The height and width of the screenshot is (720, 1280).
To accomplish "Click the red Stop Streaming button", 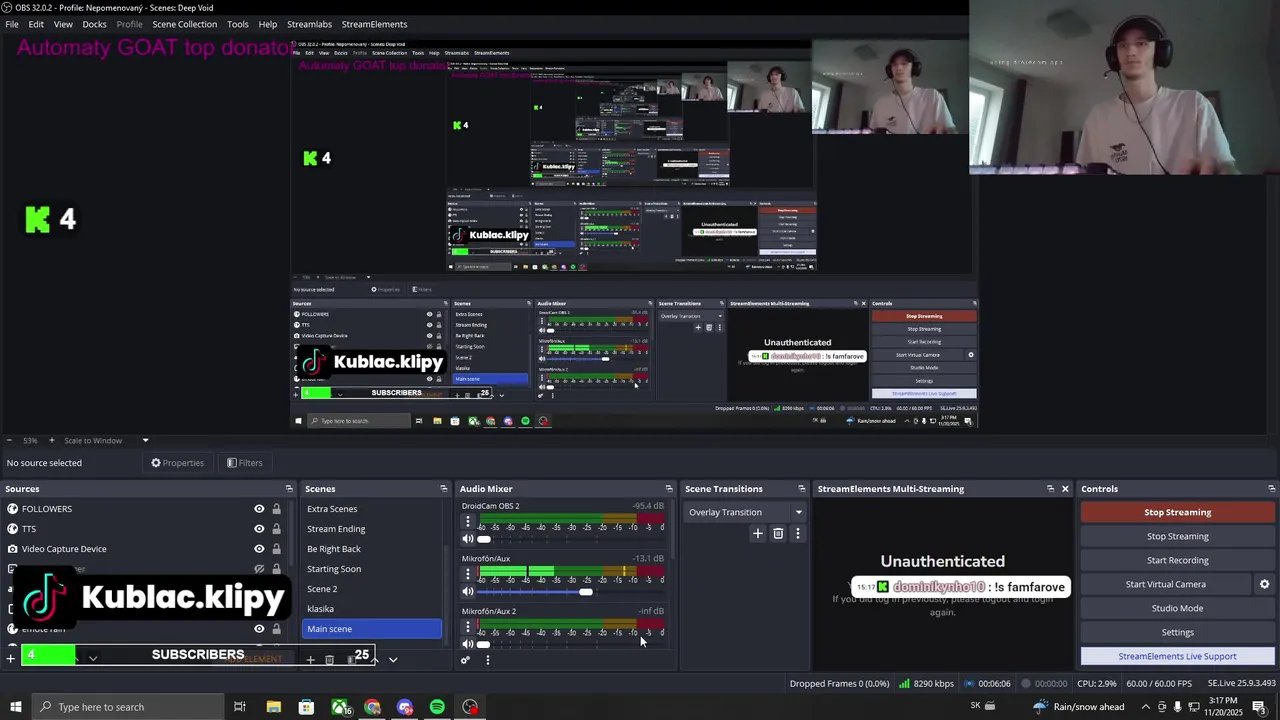I will pyautogui.click(x=1177, y=512).
